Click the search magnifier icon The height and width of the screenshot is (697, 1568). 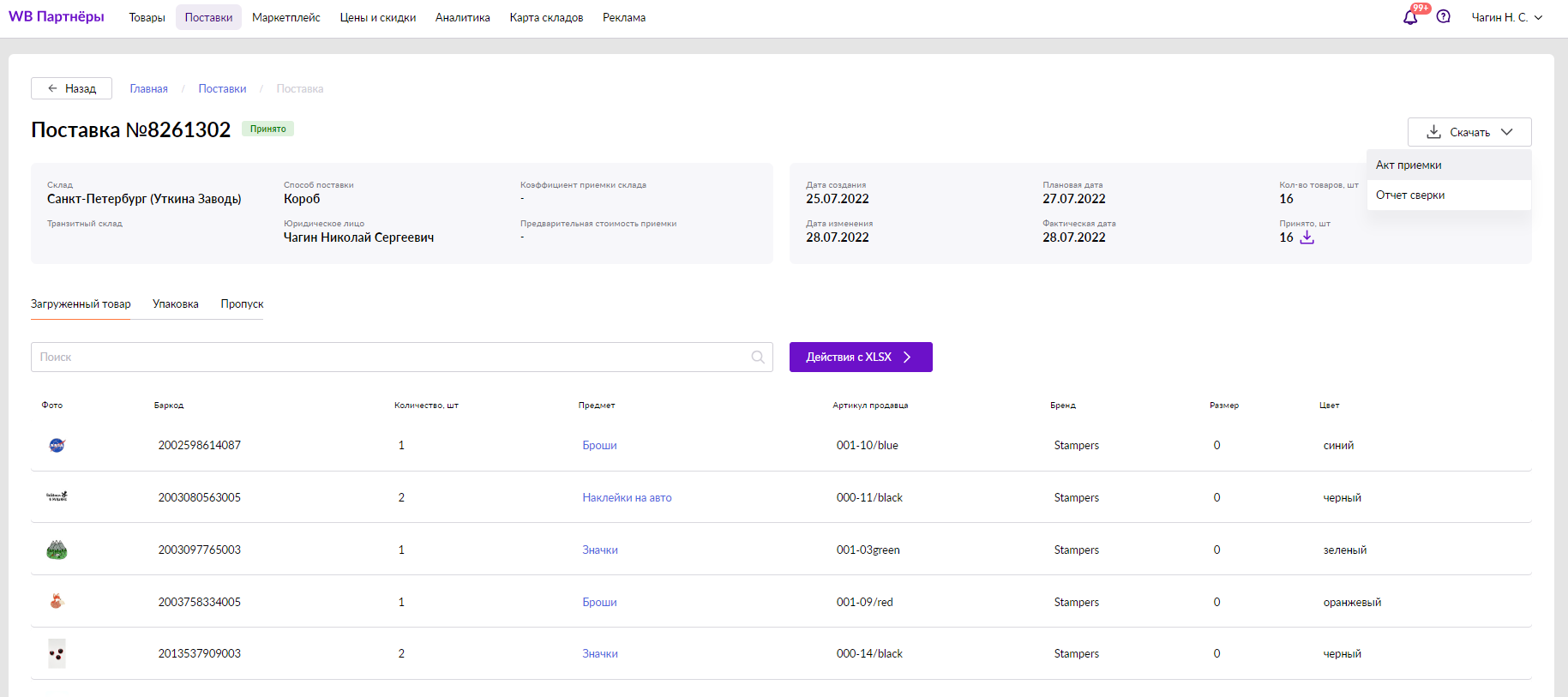(758, 358)
